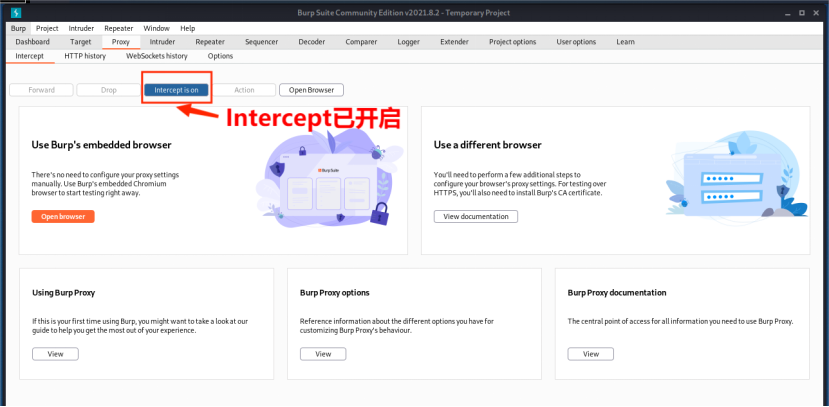Image resolution: width=829 pixels, height=407 pixels.
Task: Open the Sequencer tab
Action: [x=261, y=42]
